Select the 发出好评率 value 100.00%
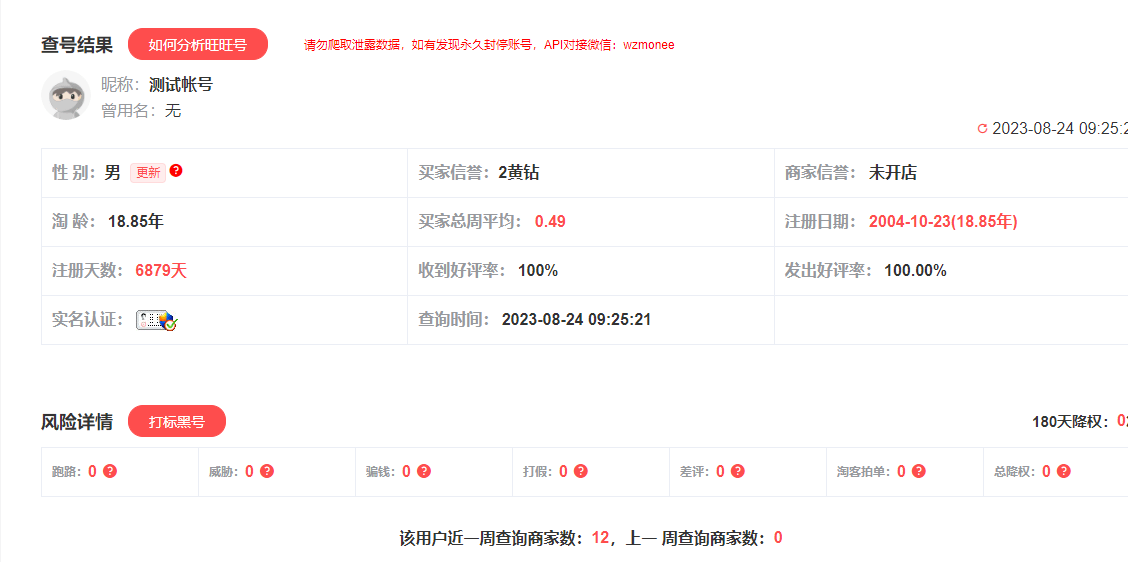Image resolution: width=1128 pixels, height=562 pixels. [916, 271]
